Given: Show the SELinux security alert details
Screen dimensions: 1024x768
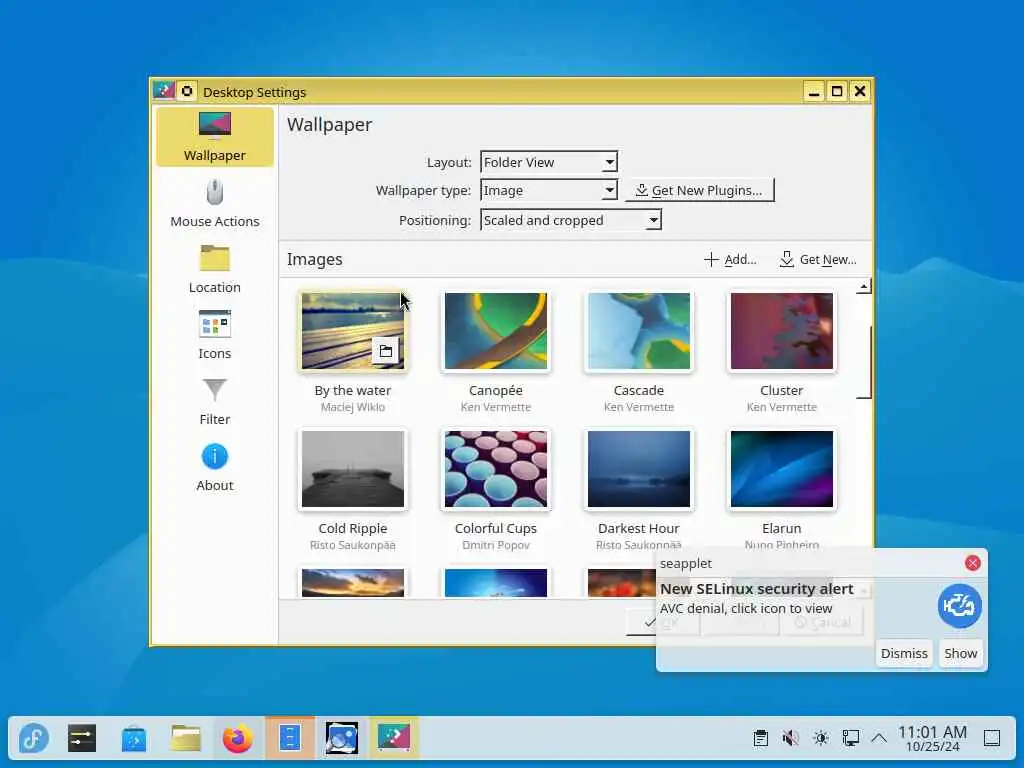Looking at the screenshot, I should point(961,653).
